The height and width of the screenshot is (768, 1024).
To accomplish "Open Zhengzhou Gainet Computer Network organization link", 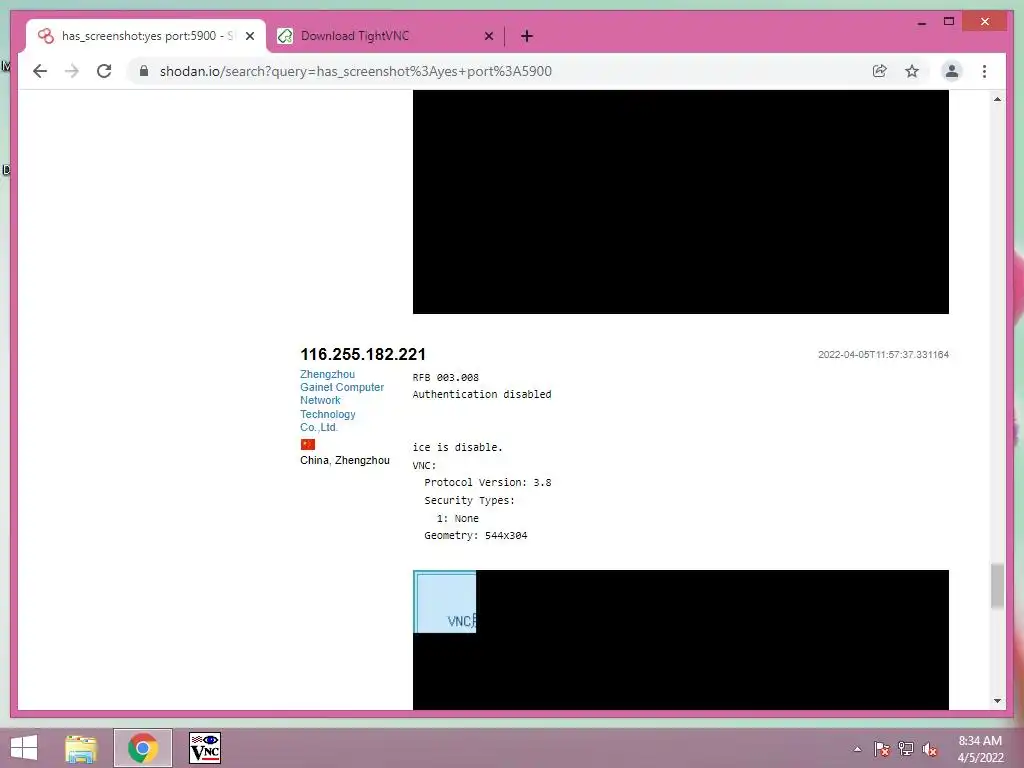I will click(x=342, y=400).
